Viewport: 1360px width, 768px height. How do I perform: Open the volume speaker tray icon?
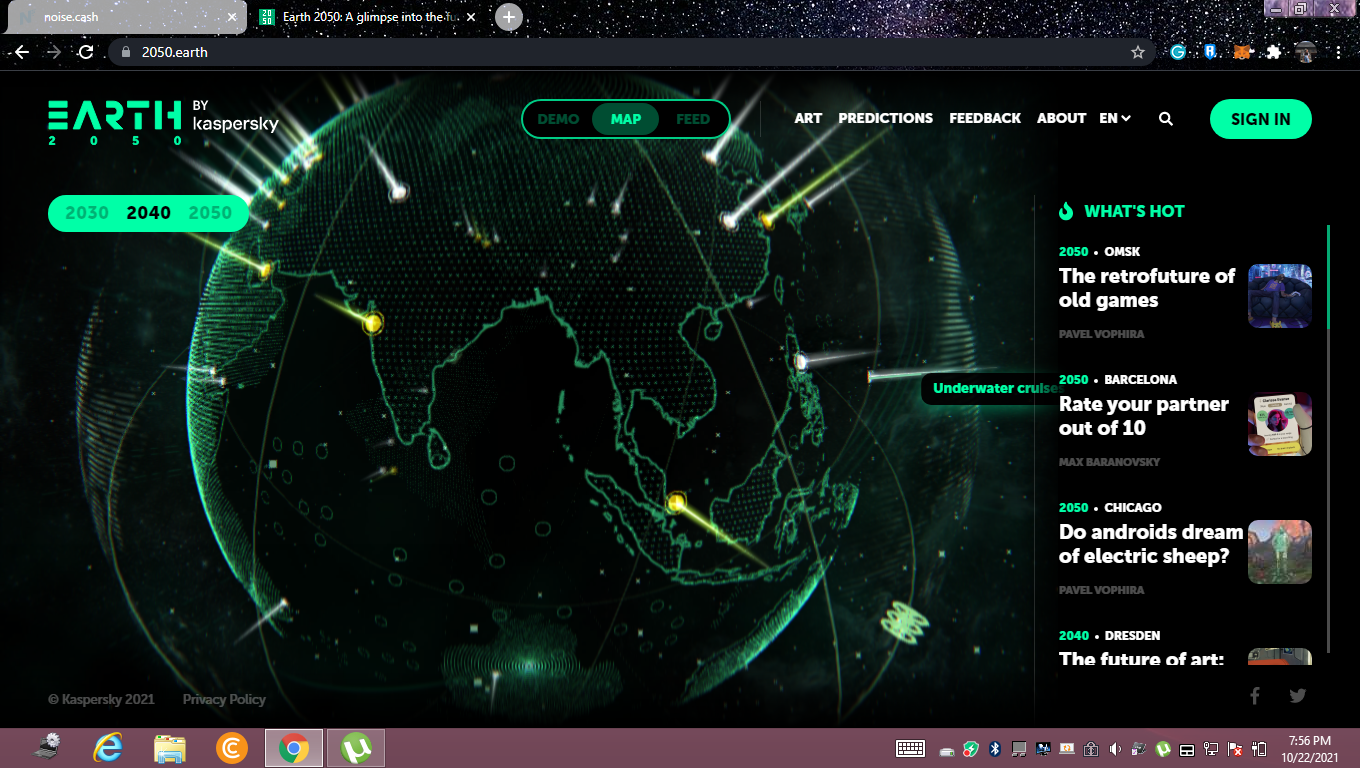point(1115,748)
